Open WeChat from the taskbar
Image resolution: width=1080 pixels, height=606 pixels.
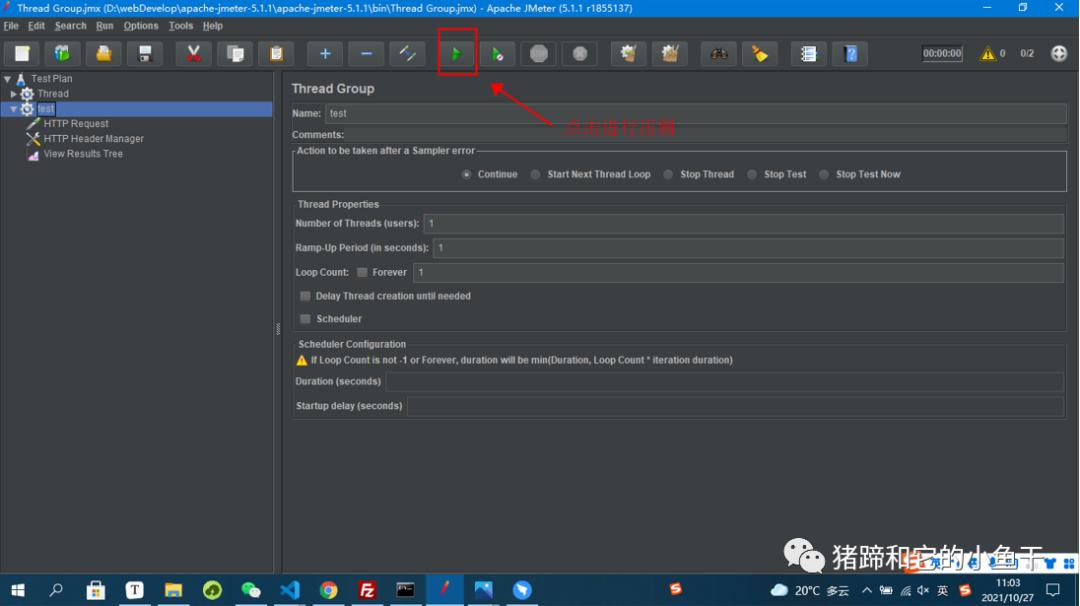click(251, 590)
